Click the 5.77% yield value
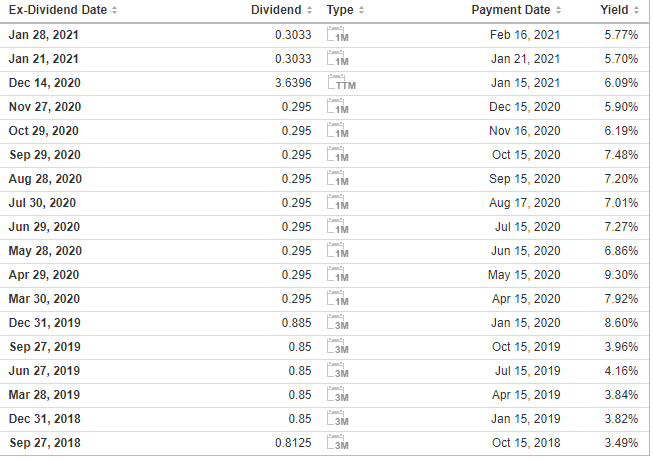Screen dimensions: 653x462 pyautogui.click(x=621, y=35)
